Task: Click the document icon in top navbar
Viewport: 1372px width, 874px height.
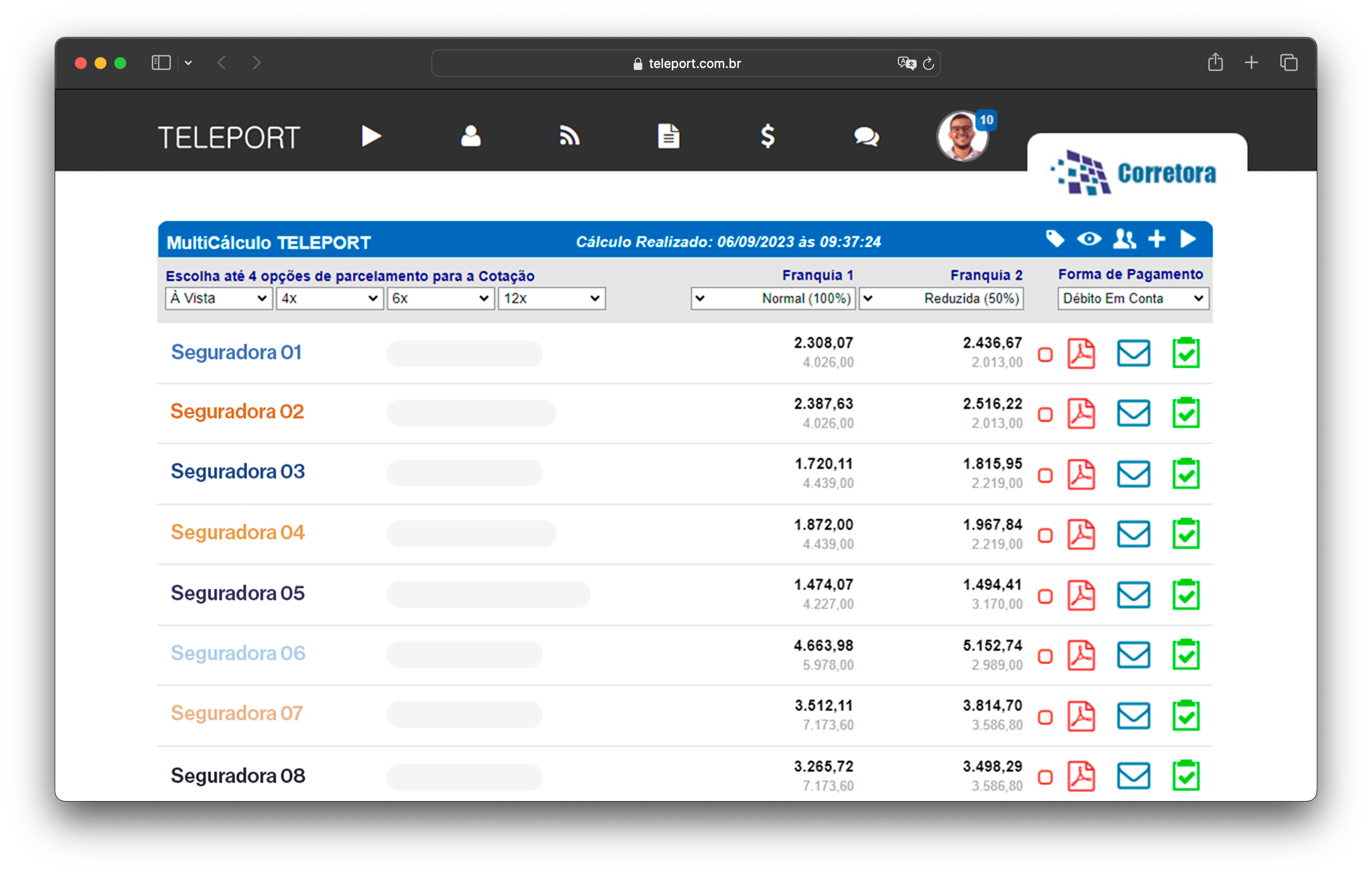Action: 668,136
